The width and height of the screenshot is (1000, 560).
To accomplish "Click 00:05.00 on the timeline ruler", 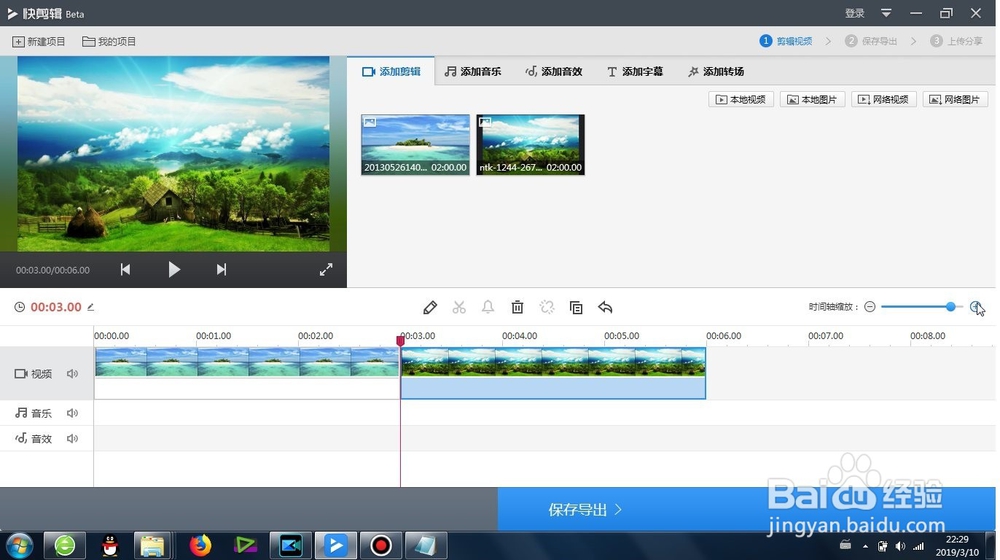I will coord(621,335).
